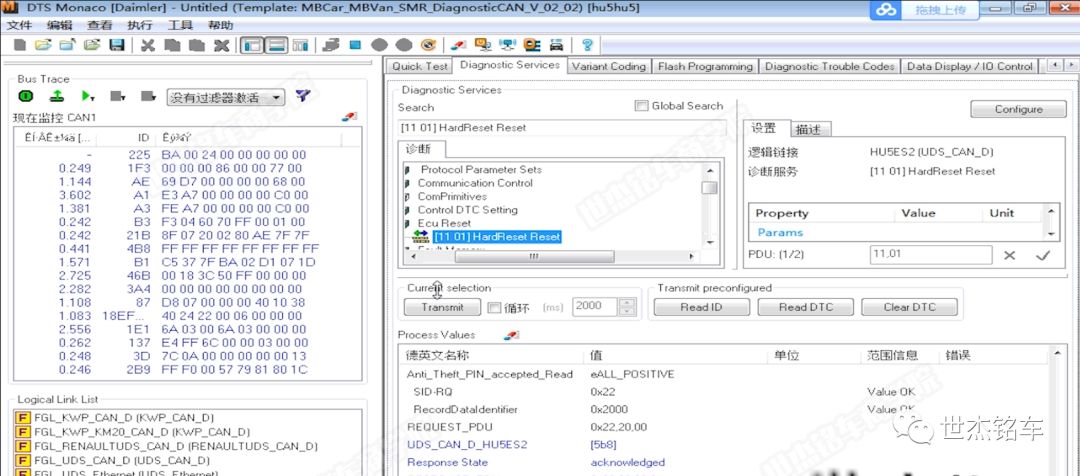Collapse the Ecu Reset tree node
Viewport: 1080px width, 476px height.
408,223
